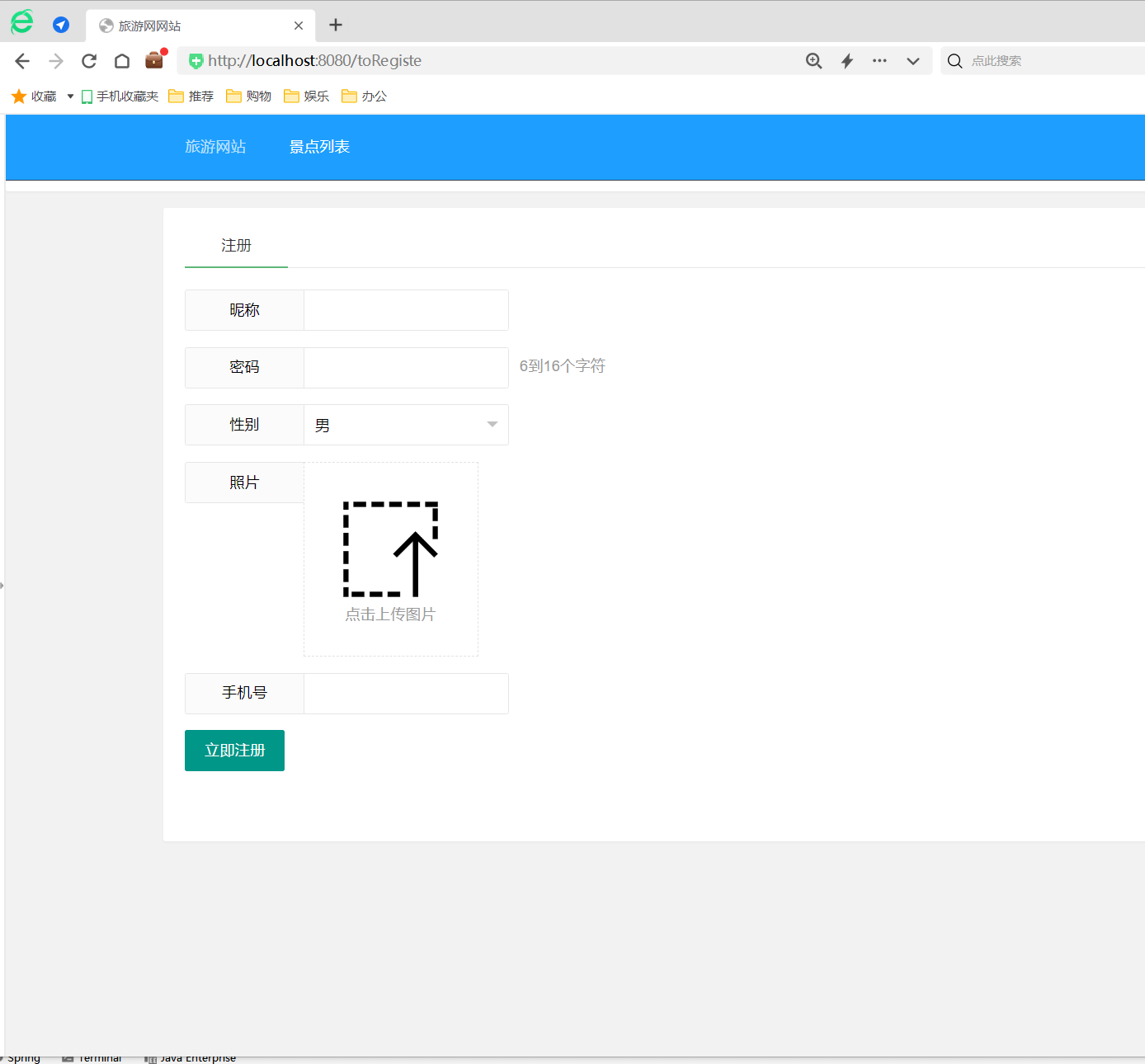
Task: Open the 旅游网站 home link
Action: pyautogui.click(x=216, y=147)
